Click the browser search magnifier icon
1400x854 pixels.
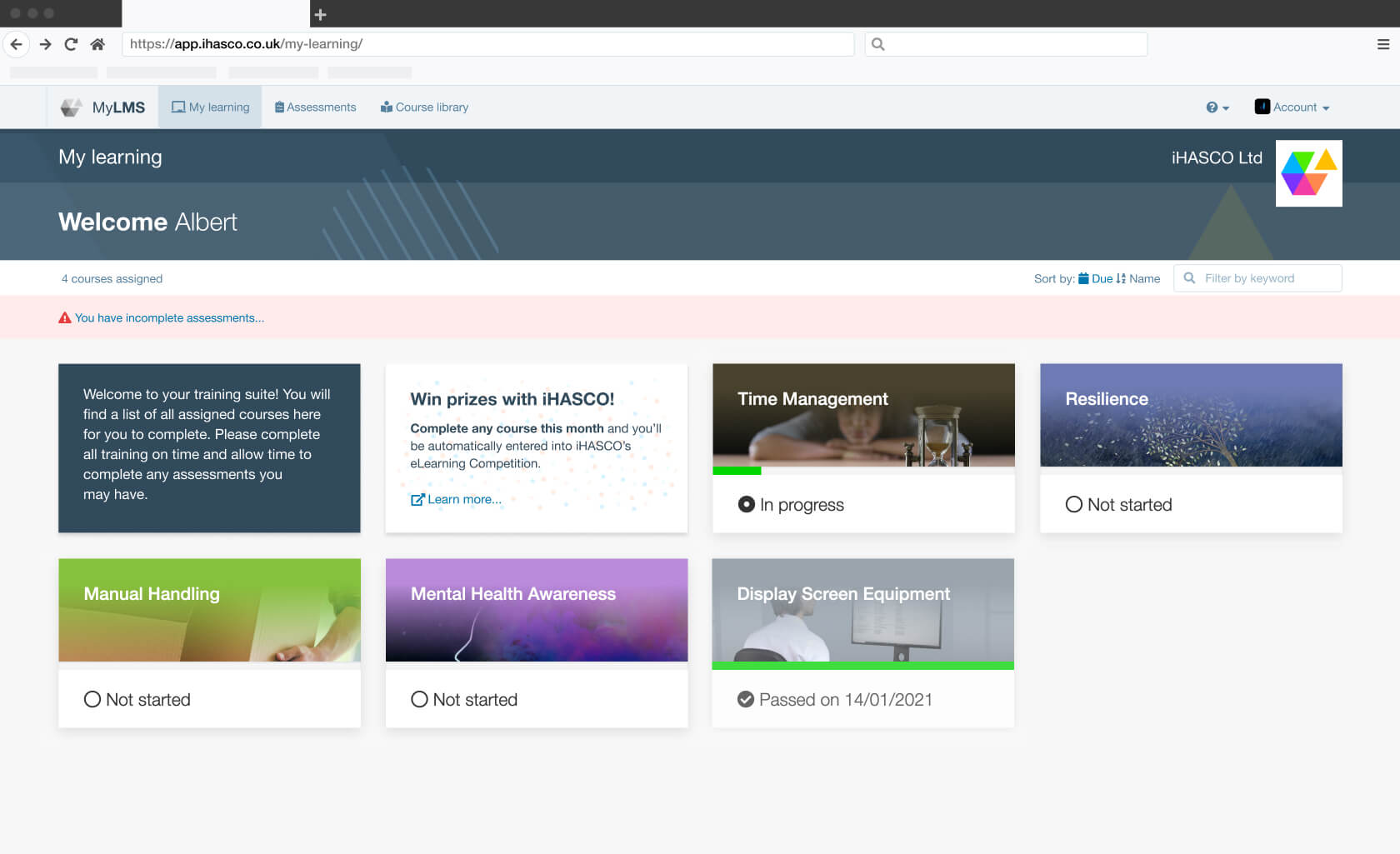coord(877,44)
